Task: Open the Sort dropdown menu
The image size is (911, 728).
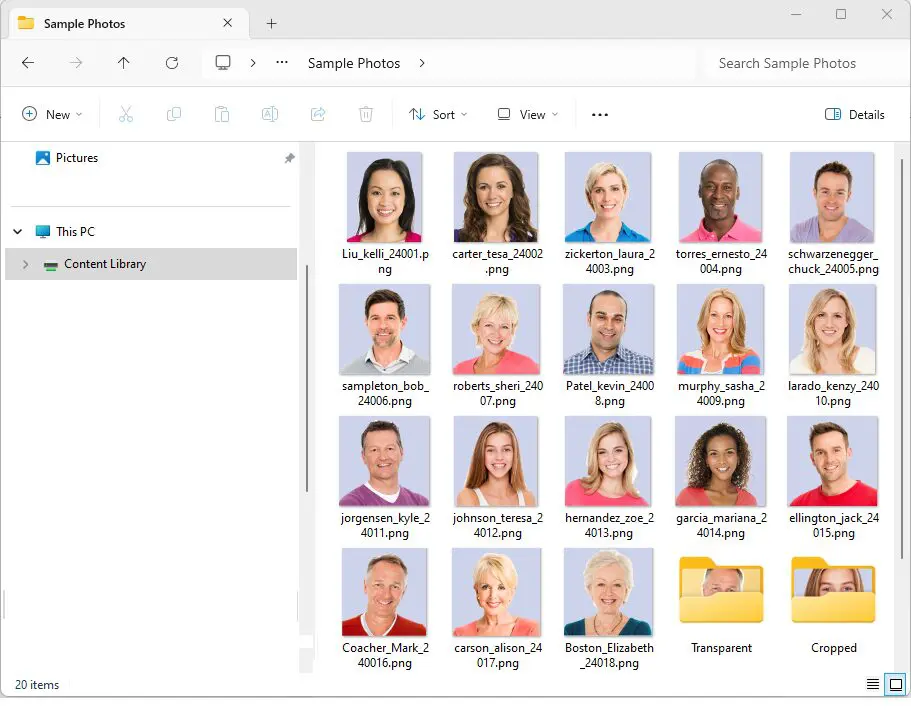Action: [438, 114]
